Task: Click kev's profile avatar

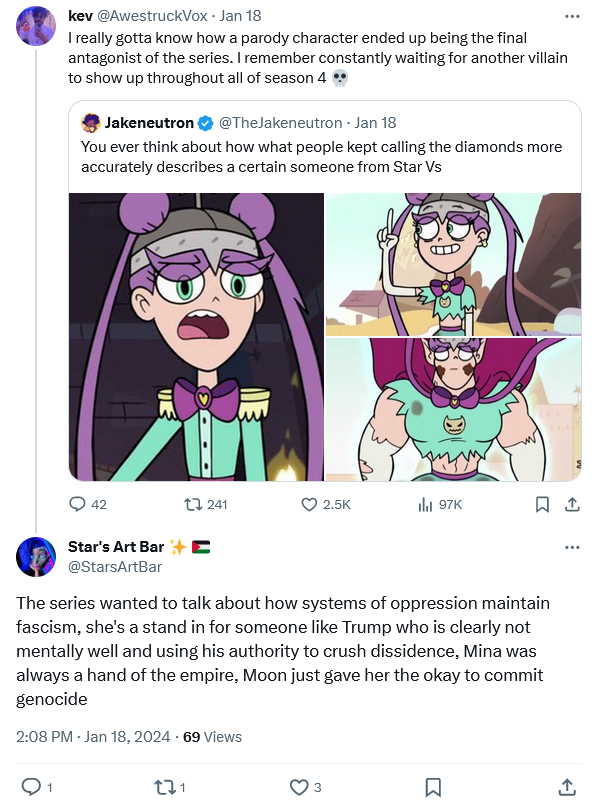Action: (x=36, y=26)
